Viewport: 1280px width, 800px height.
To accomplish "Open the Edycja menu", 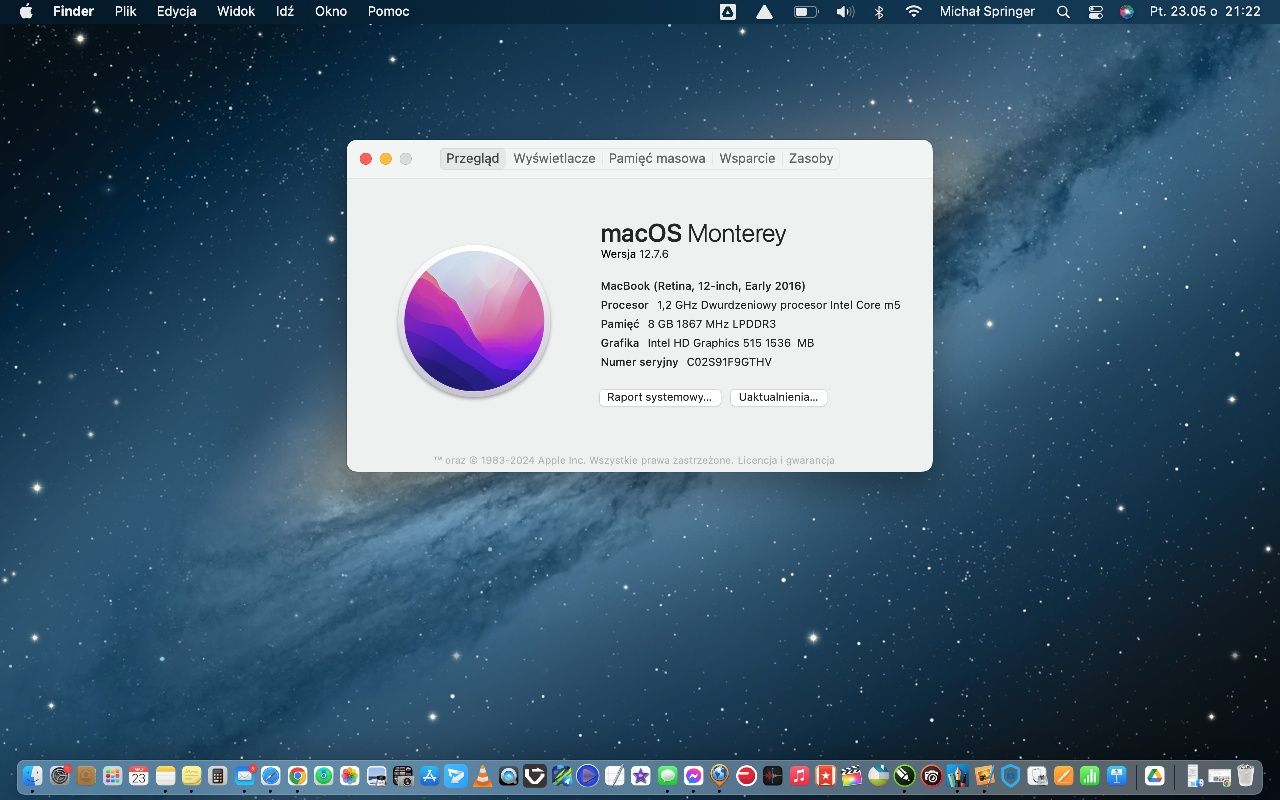I will (177, 12).
